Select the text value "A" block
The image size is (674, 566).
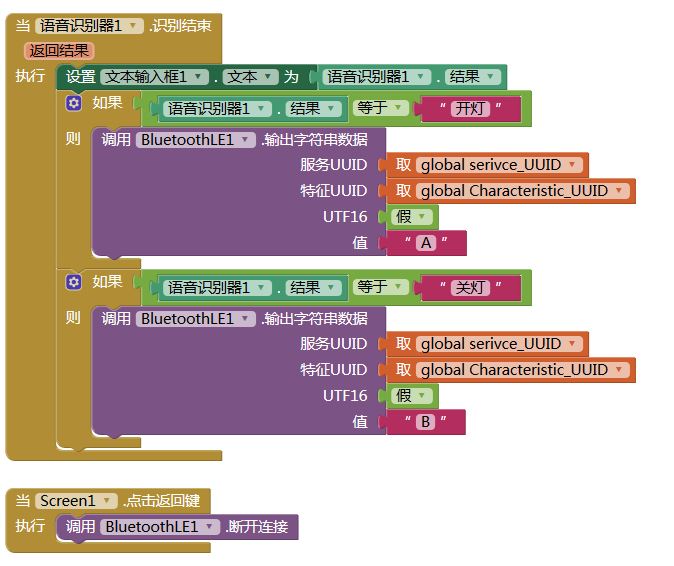pos(426,243)
